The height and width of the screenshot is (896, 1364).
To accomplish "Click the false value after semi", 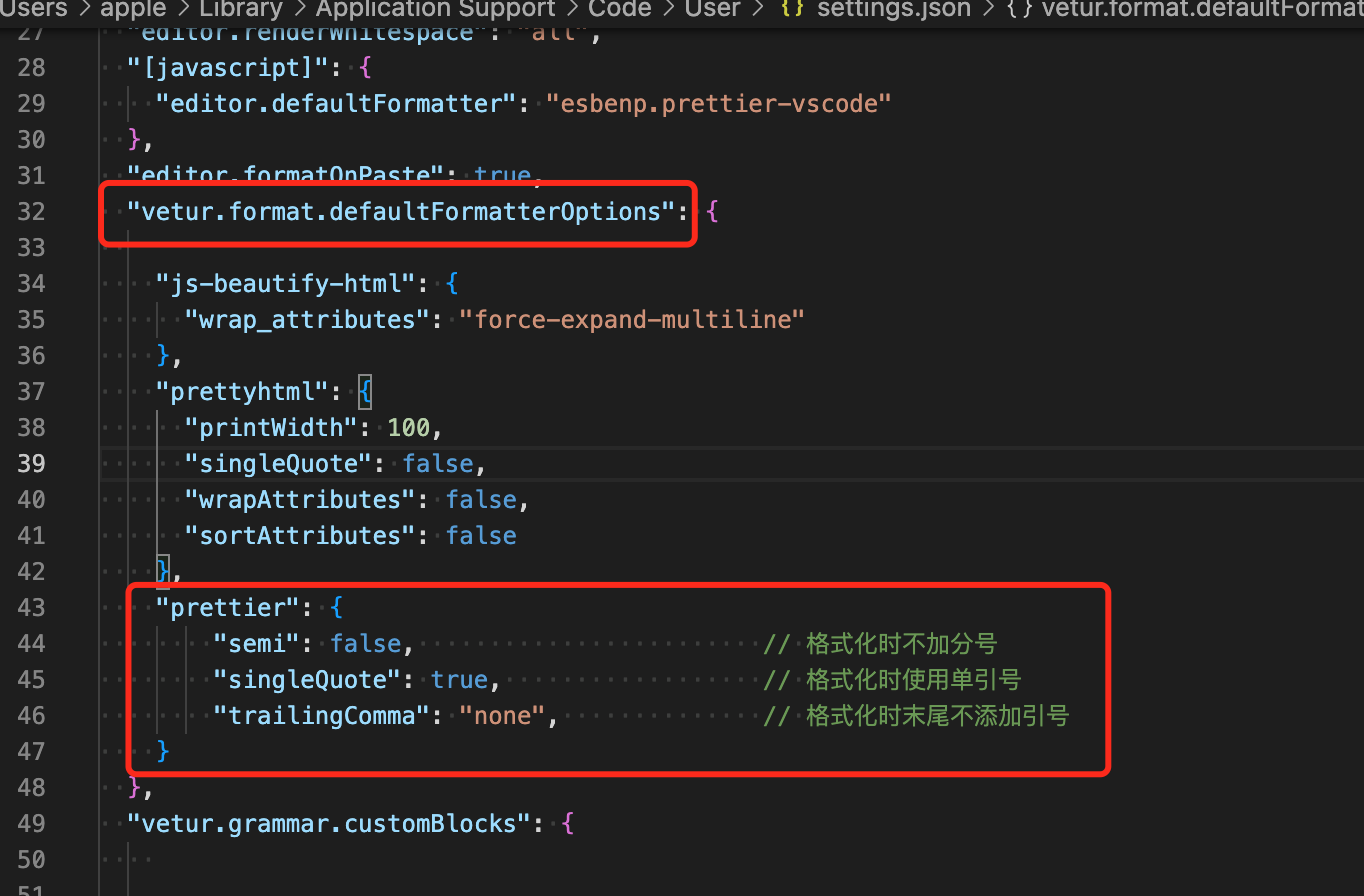I will point(366,644).
